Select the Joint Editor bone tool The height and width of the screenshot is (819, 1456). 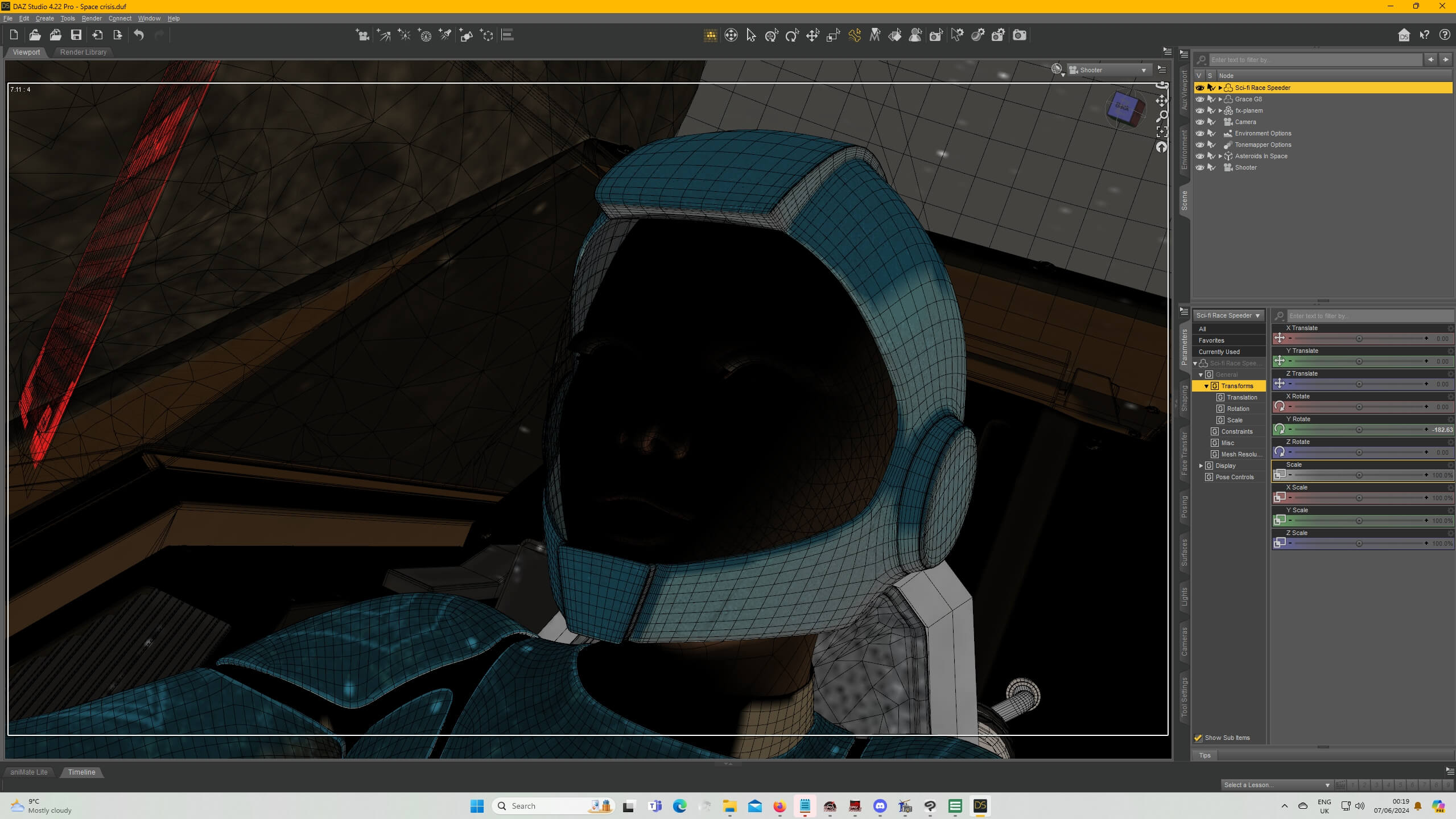tap(854, 35)
